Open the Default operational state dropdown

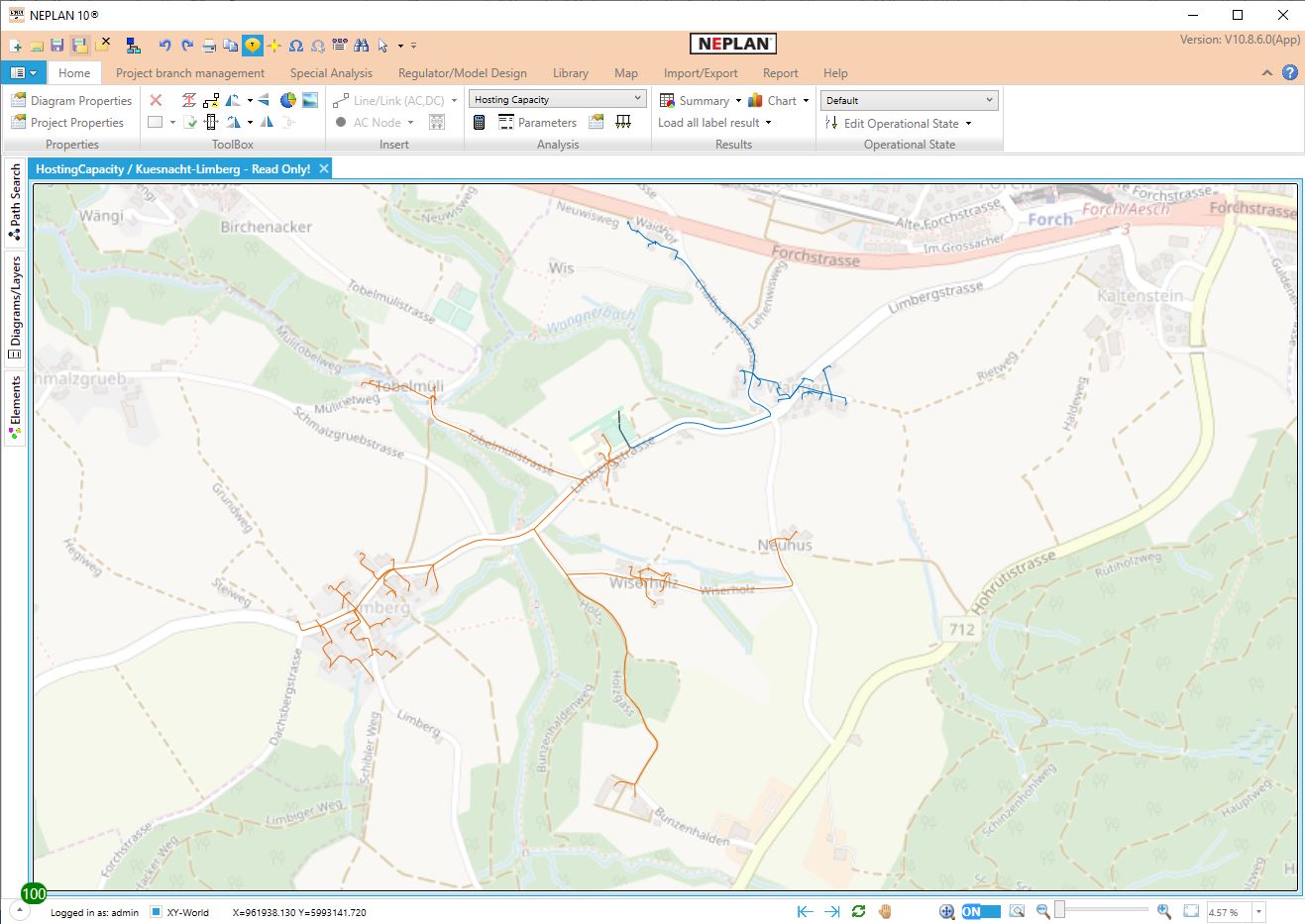click(988, 100)
